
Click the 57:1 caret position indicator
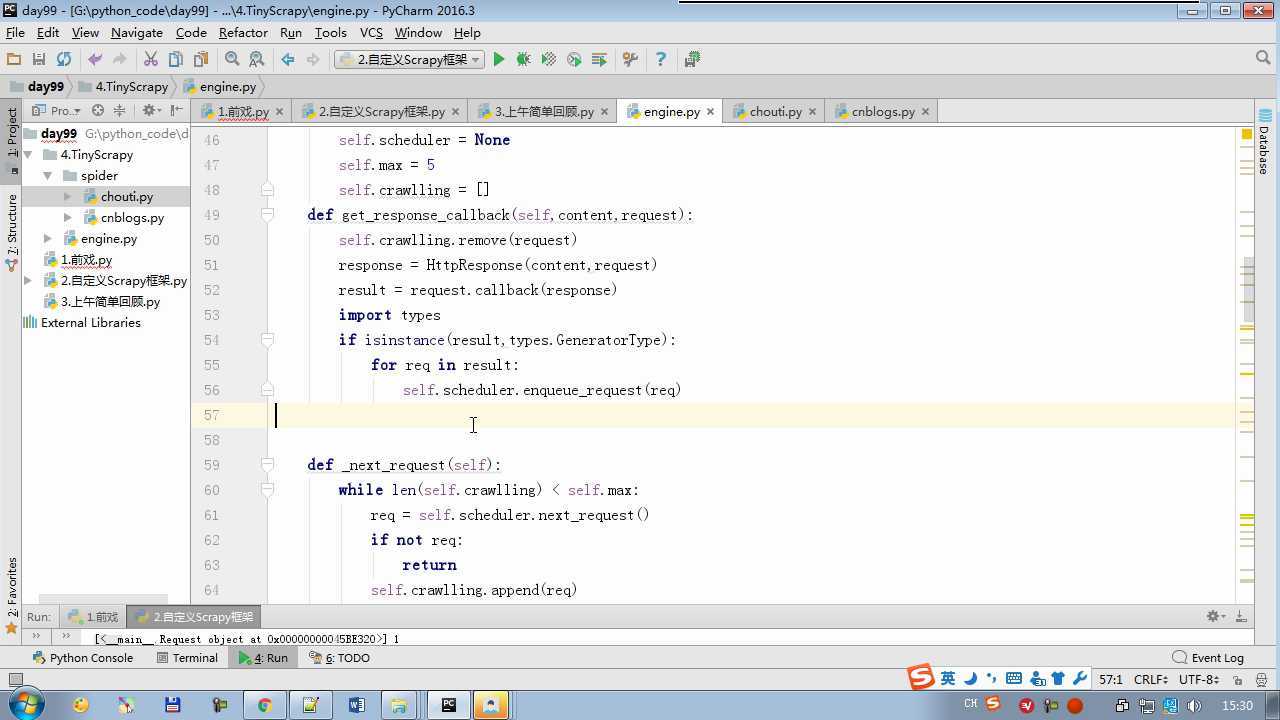tap(1110, 679)
